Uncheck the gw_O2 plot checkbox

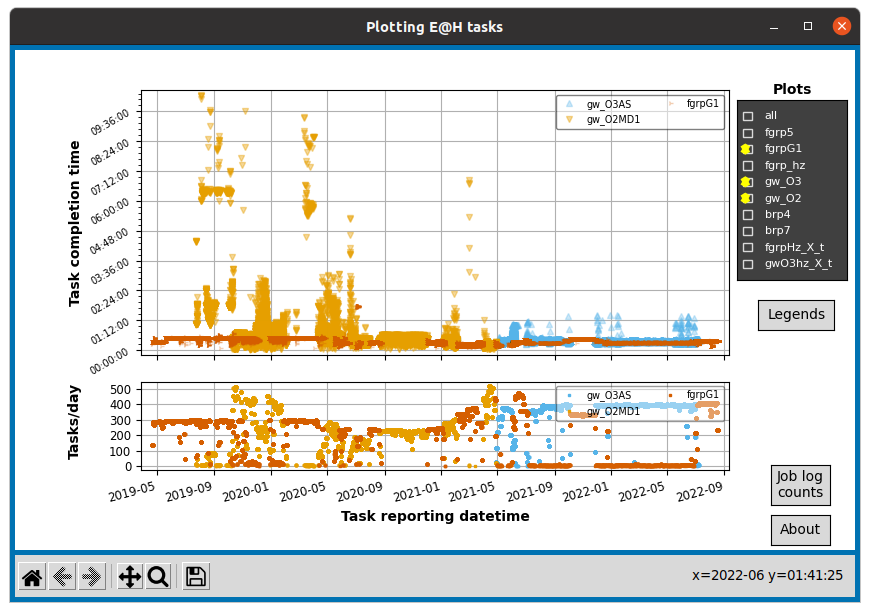pos(747,198)
